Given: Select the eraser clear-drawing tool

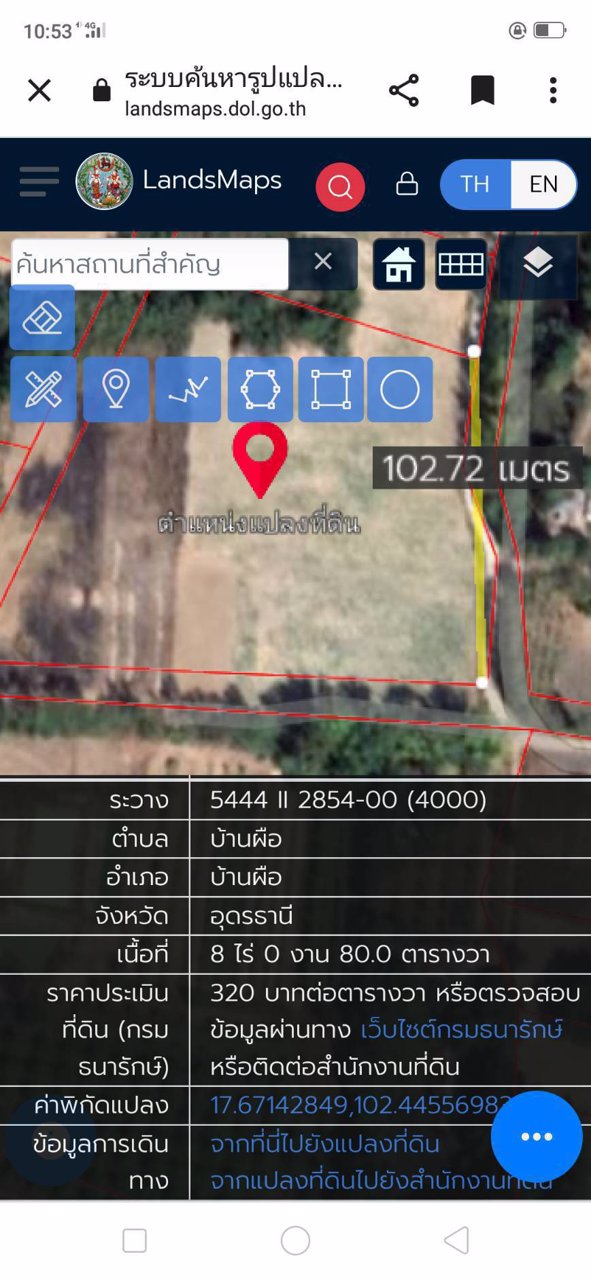Looking at the screenshot, I should click(42, 317).
